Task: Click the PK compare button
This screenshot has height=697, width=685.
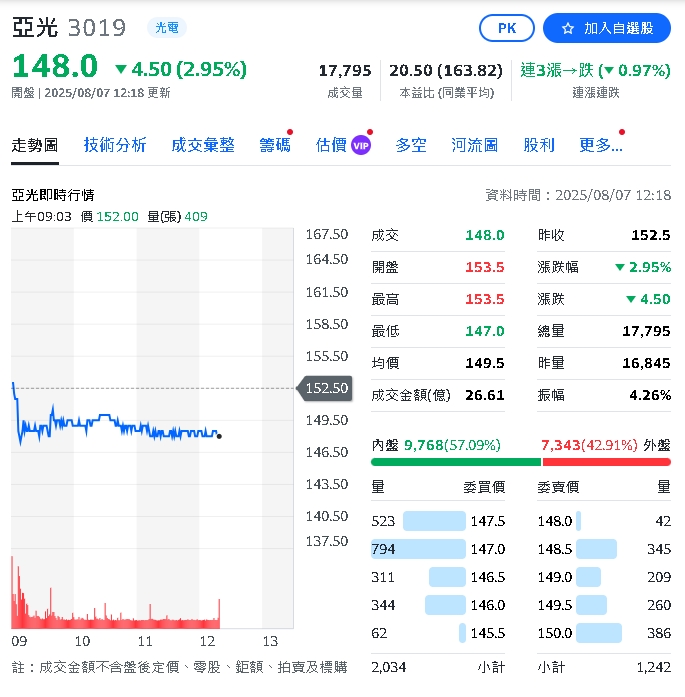Action: pos(507,28)
